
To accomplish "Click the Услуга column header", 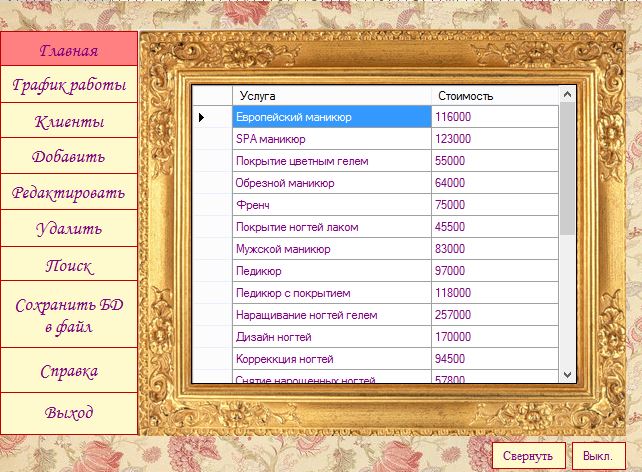I will coord(332,96).
